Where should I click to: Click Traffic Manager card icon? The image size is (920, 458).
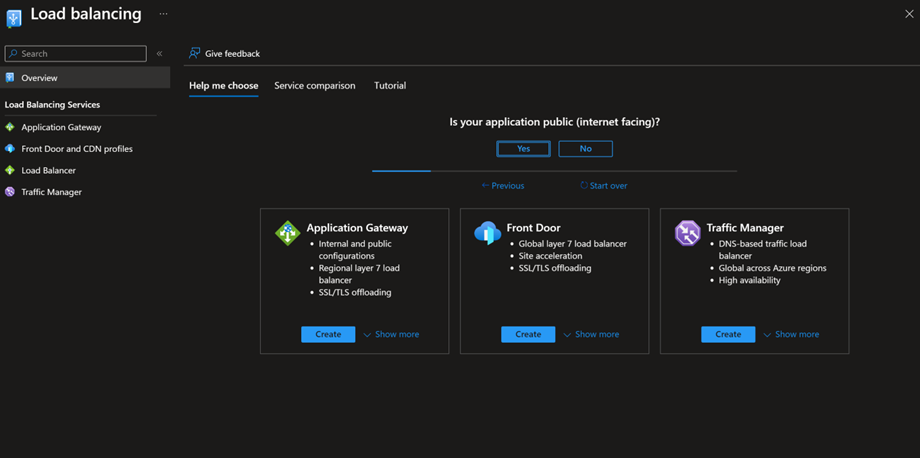click(688, 233)
